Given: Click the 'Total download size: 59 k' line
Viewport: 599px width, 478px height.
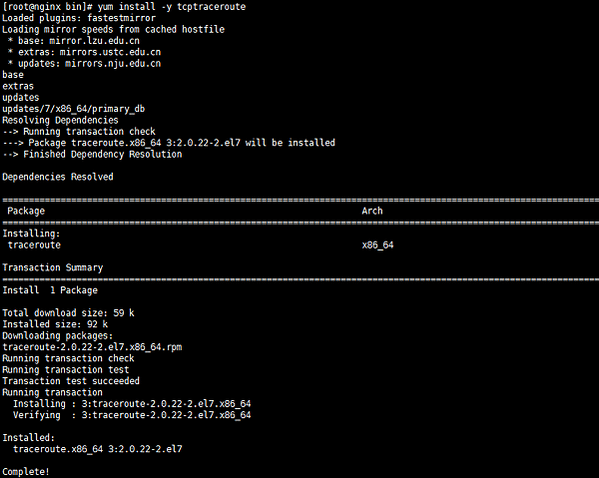Looking at the screenshot, I should [68, 313].
